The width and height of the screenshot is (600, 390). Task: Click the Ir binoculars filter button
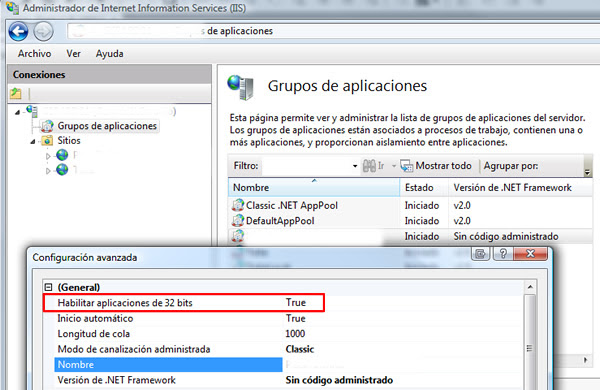[x=369, y=166]
